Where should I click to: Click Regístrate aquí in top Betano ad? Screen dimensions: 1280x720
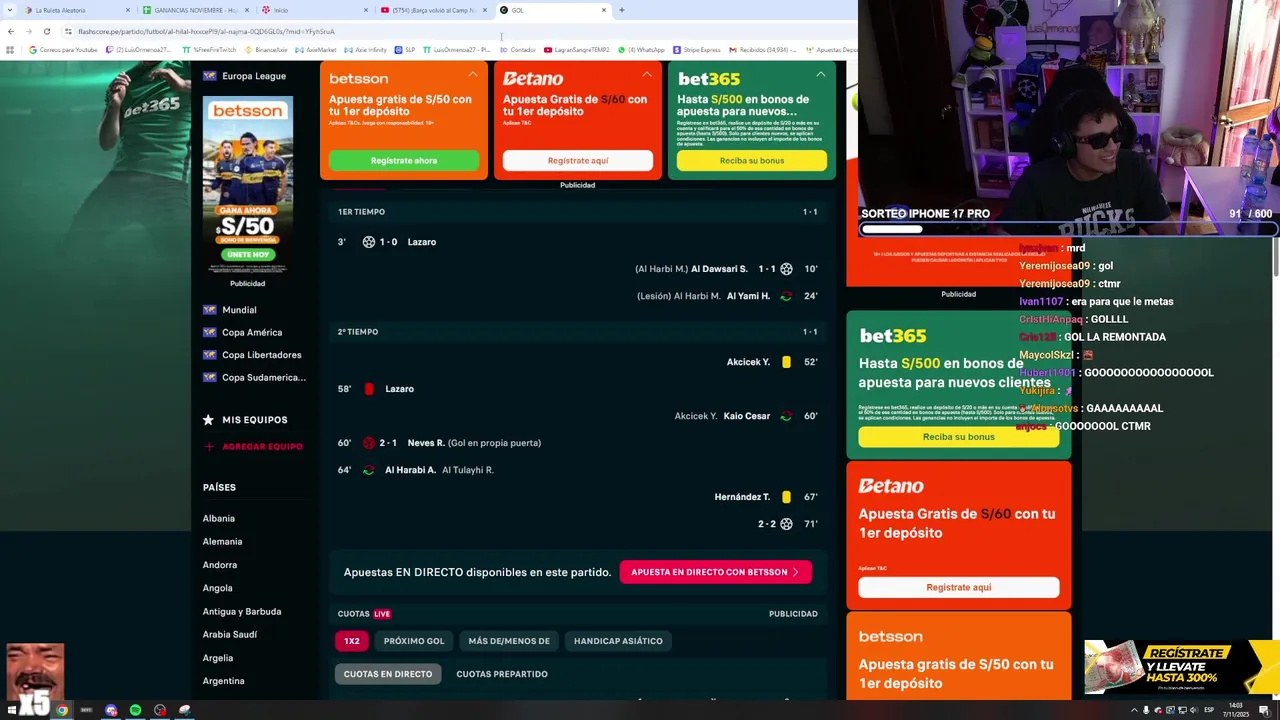[x=578, y=160]
